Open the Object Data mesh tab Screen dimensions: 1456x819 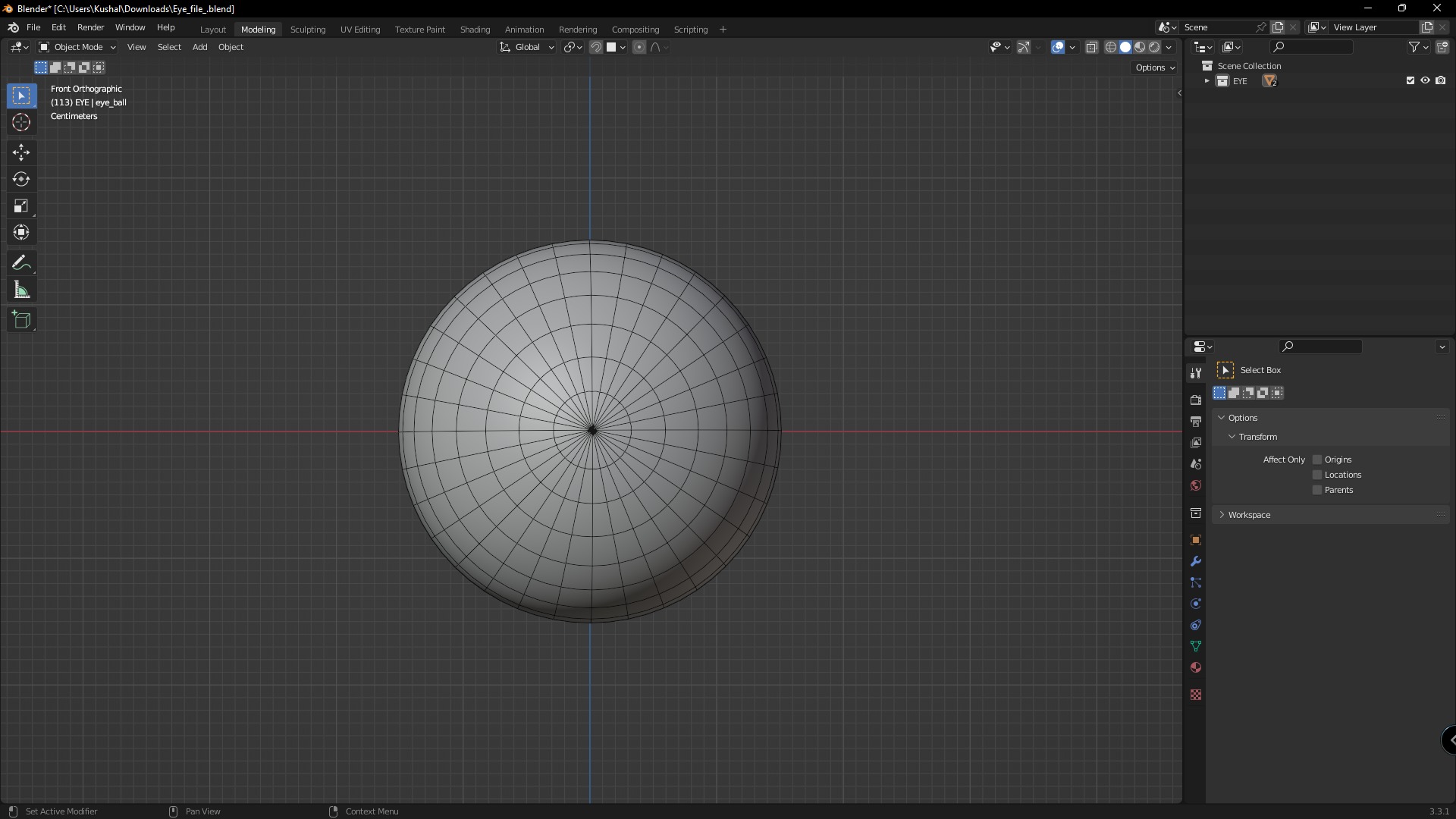tap(1196, 647)
